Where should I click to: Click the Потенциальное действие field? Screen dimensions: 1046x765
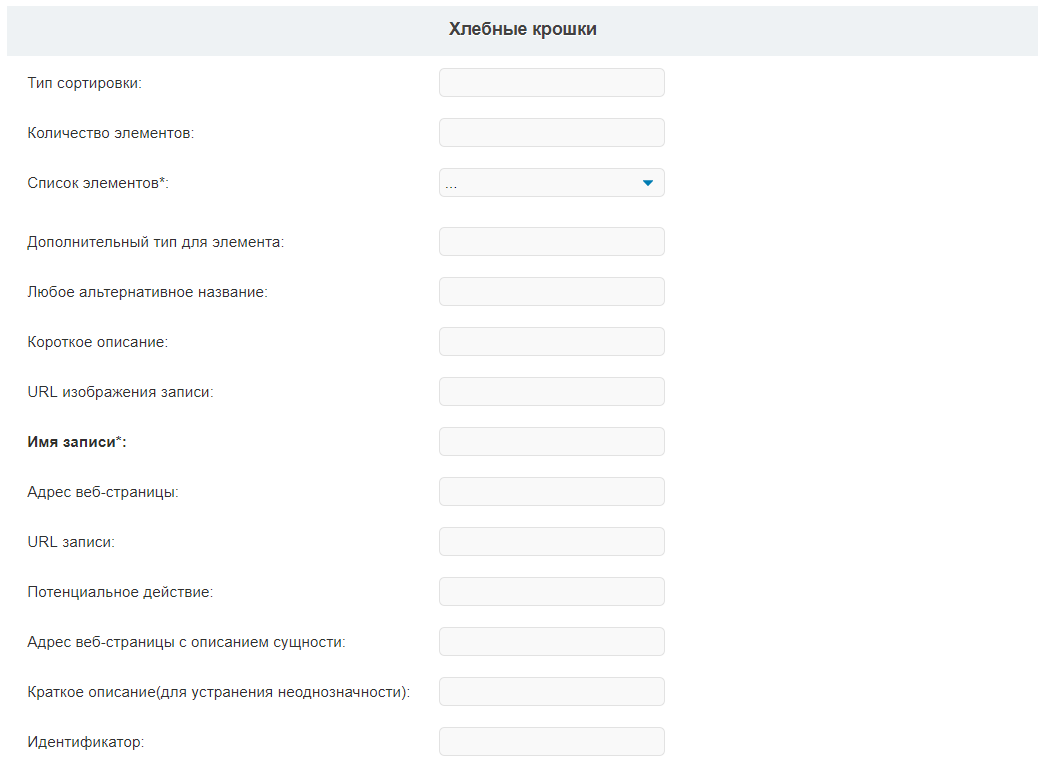tap(552, 592)
